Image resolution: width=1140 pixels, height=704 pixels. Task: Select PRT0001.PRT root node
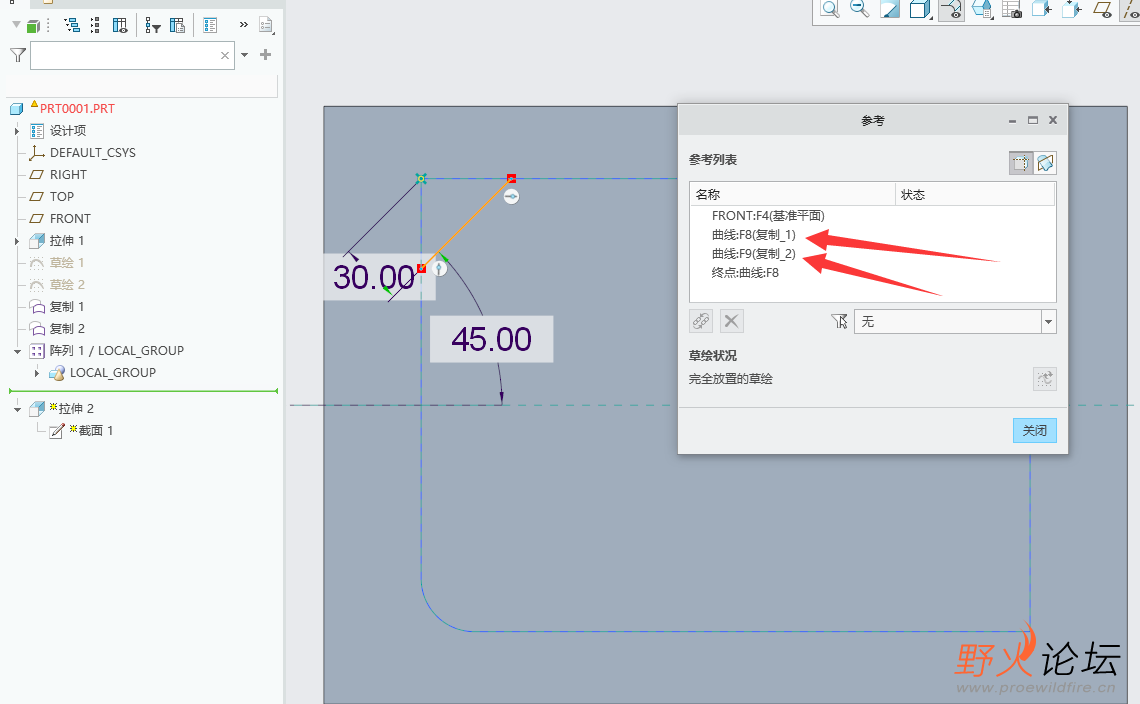77,108
